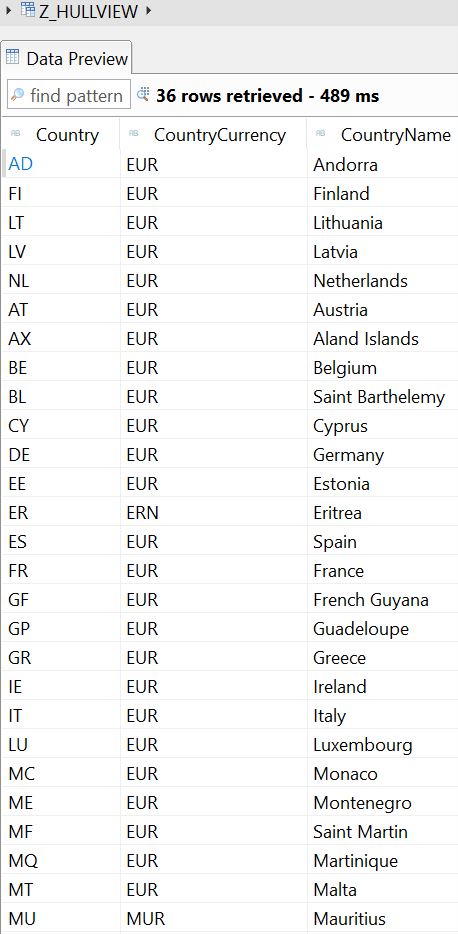The image size is (458, 934).
Task: Click the Data Preview tab icon
Action: click(x=13, y=57)
